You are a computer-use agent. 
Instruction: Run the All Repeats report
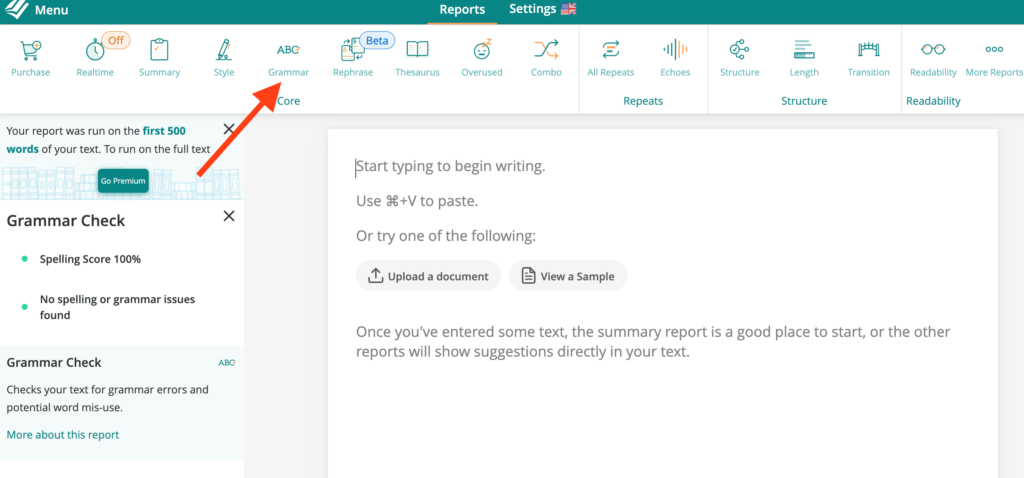611,58
